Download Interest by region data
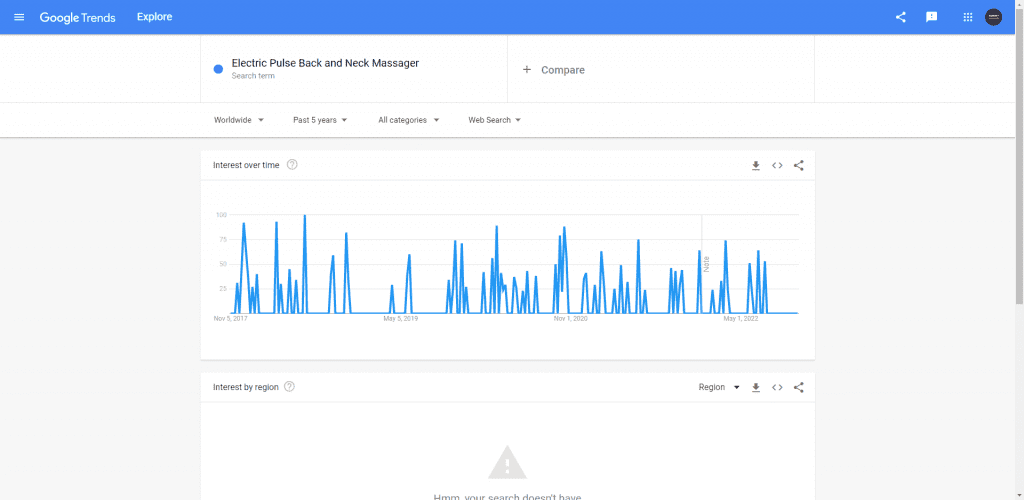 (x=756, y=387)
